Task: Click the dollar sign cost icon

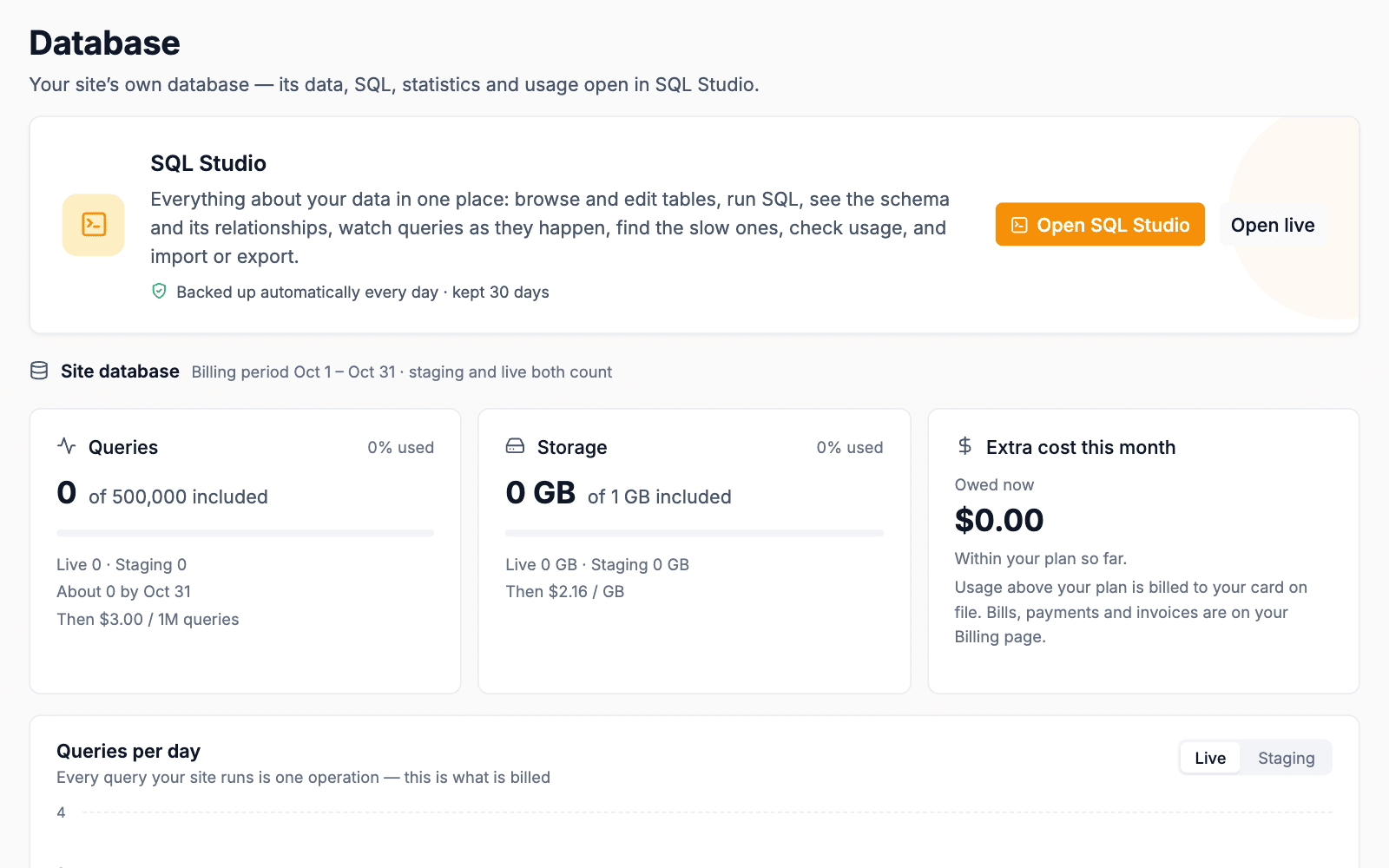Action: point(964,446)
